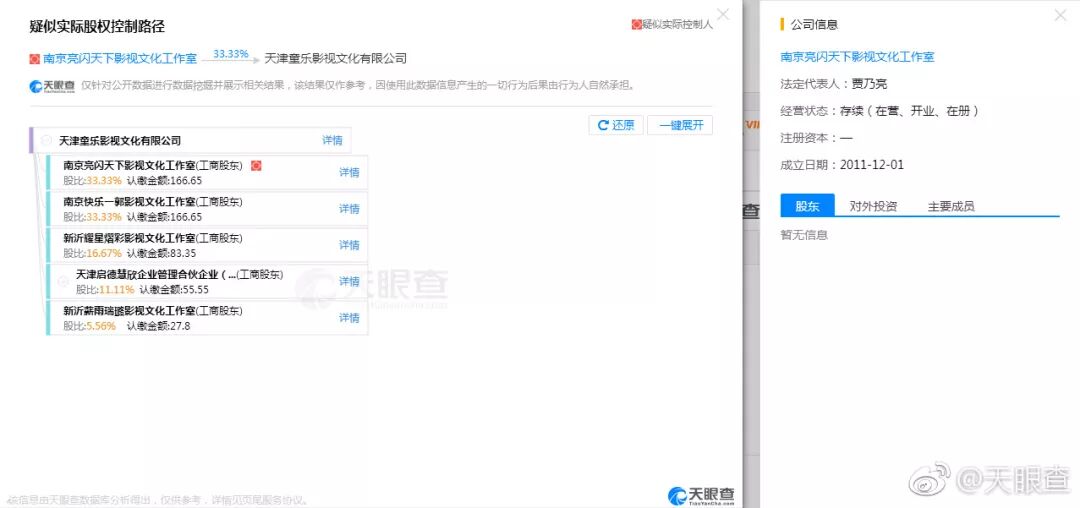Click the 成立日期 2011-12-01 text

(842, 165)
